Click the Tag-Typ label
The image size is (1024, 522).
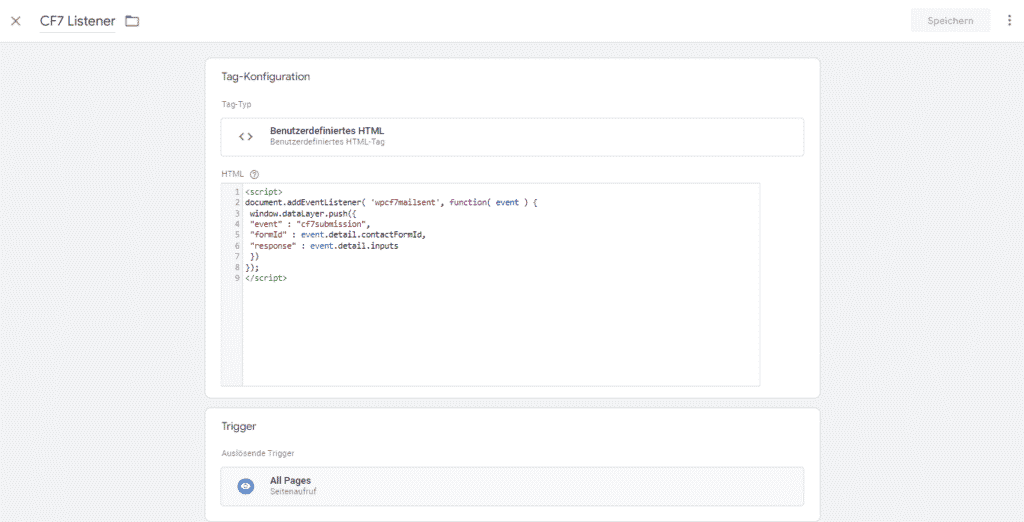point(236,104)
